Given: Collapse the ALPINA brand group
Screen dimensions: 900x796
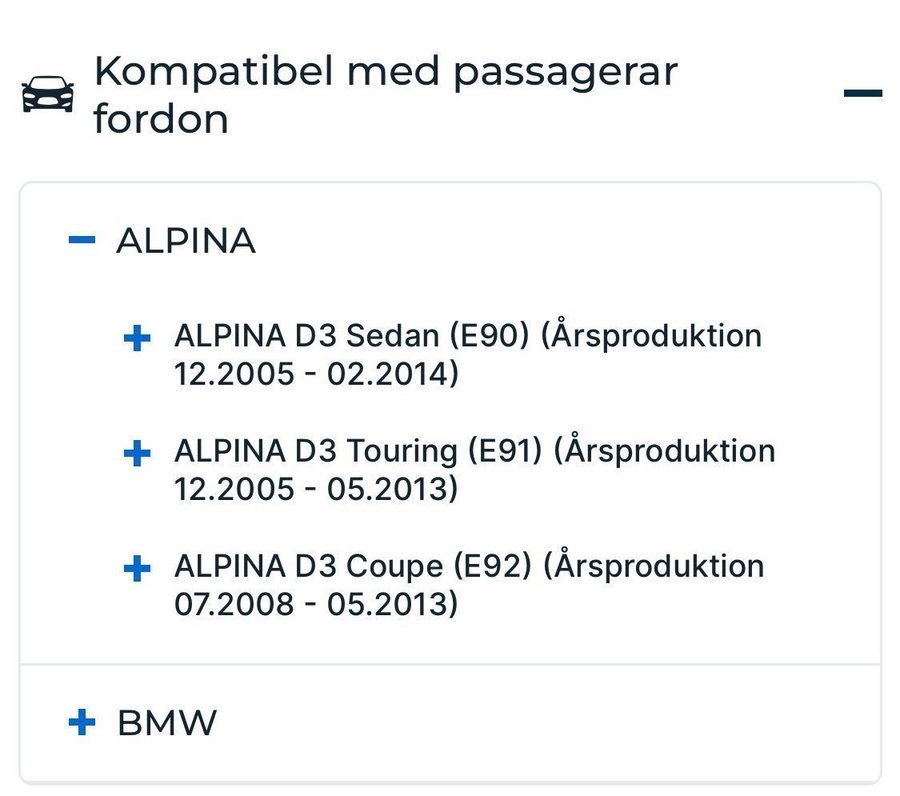Looking at the screenshot, I should (82, 240).
